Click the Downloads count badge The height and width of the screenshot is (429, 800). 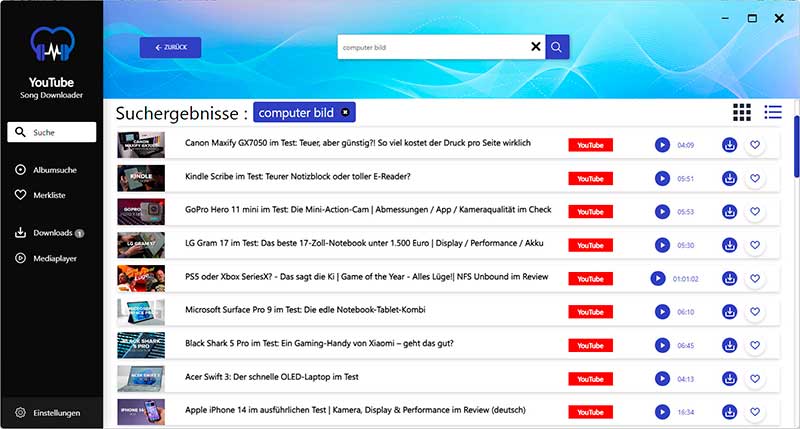point(79,233)
